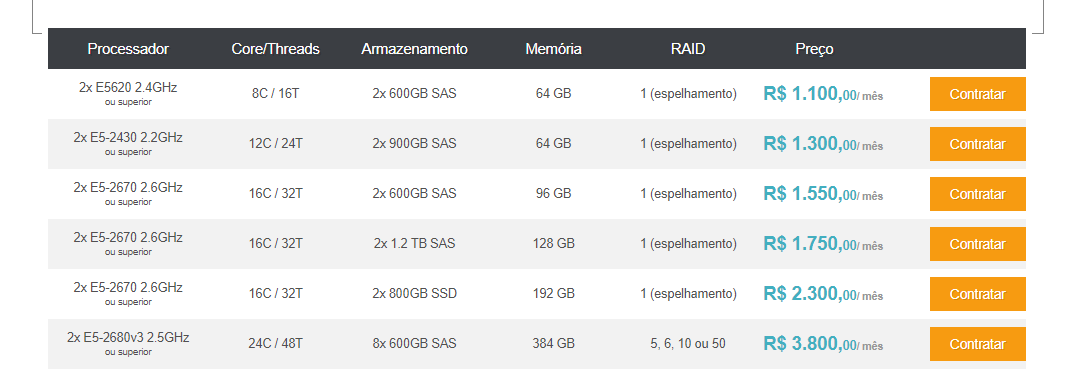Click Contratar for the R$ 3.800,00 plan
The image size is (1066, 392).
tap(977, 344)
